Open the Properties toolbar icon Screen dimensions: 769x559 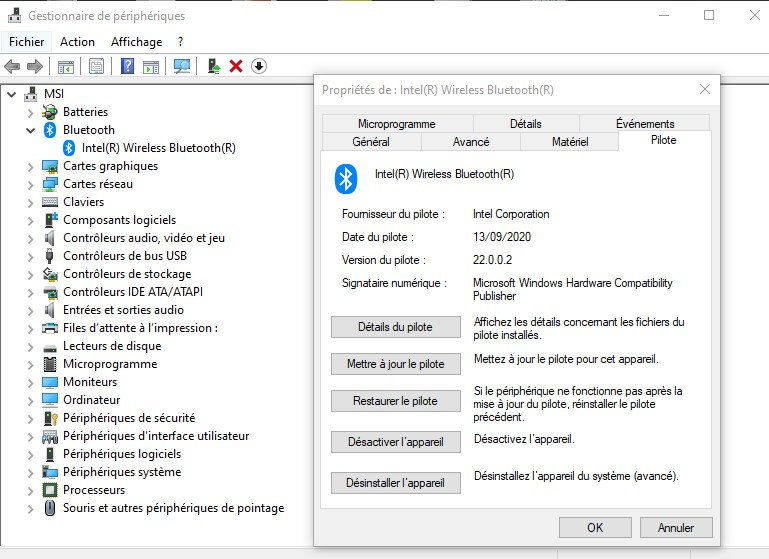tap(97, 66)
